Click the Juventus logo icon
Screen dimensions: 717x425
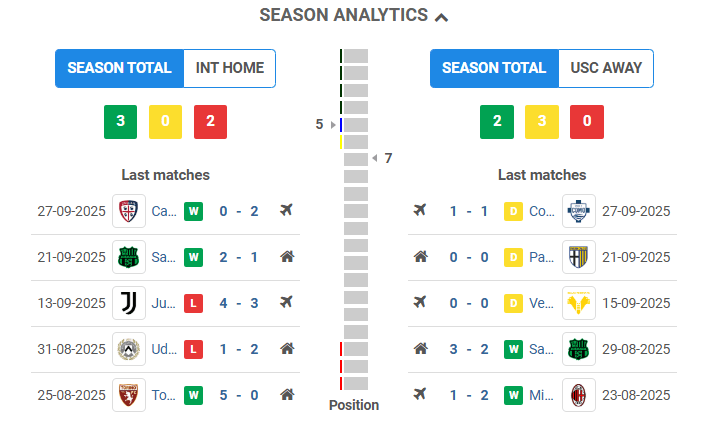(129, 303)
